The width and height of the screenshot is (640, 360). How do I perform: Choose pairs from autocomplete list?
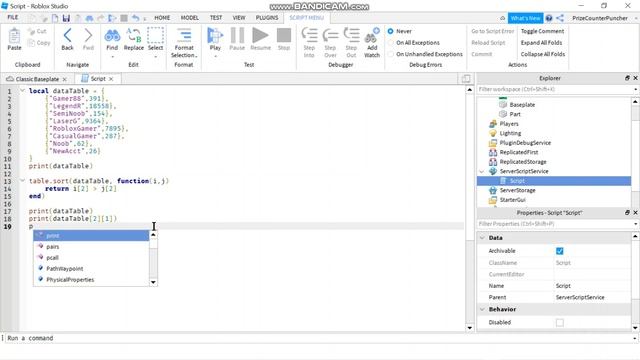(x=91, y=247)
